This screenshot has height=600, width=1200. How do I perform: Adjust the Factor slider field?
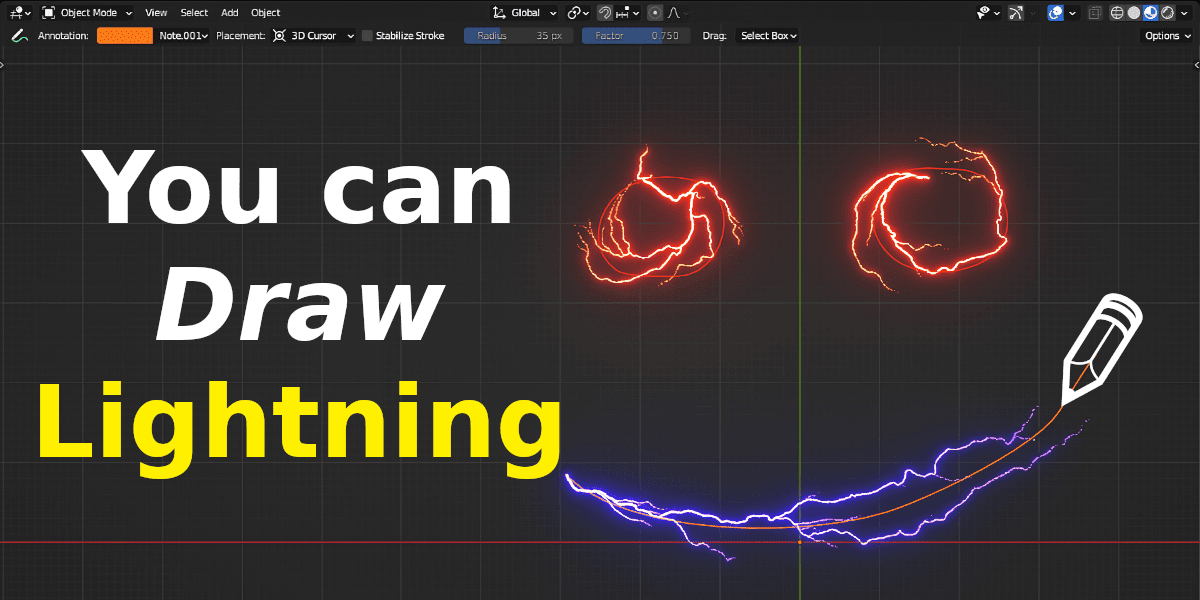[635, 36]
